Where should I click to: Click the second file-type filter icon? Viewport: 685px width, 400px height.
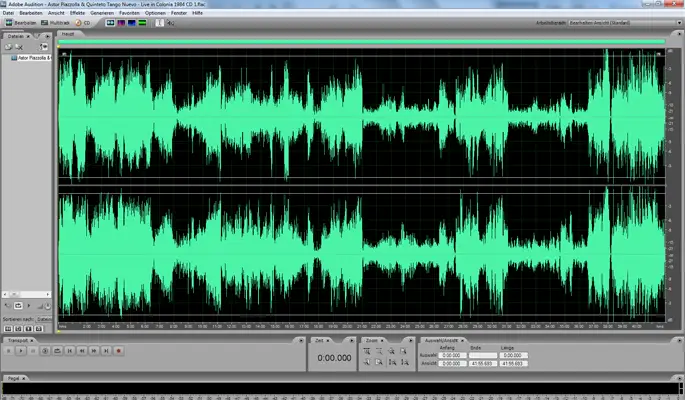click(x=18, y=329)
